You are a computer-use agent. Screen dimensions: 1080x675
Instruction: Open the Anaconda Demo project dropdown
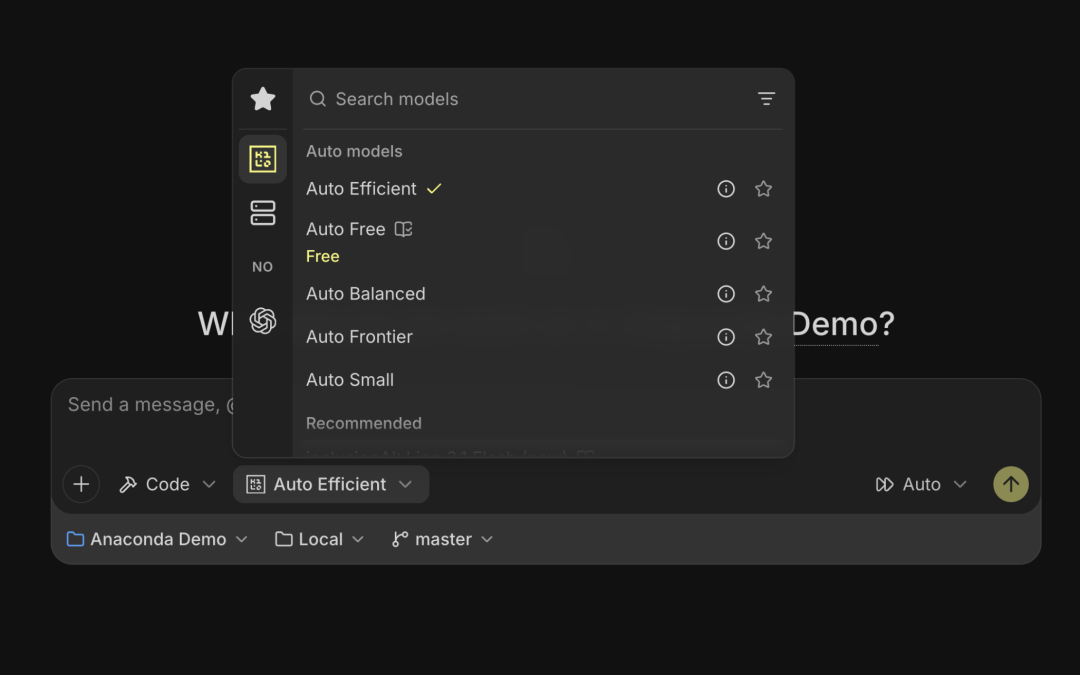click(x=157, y=539)
